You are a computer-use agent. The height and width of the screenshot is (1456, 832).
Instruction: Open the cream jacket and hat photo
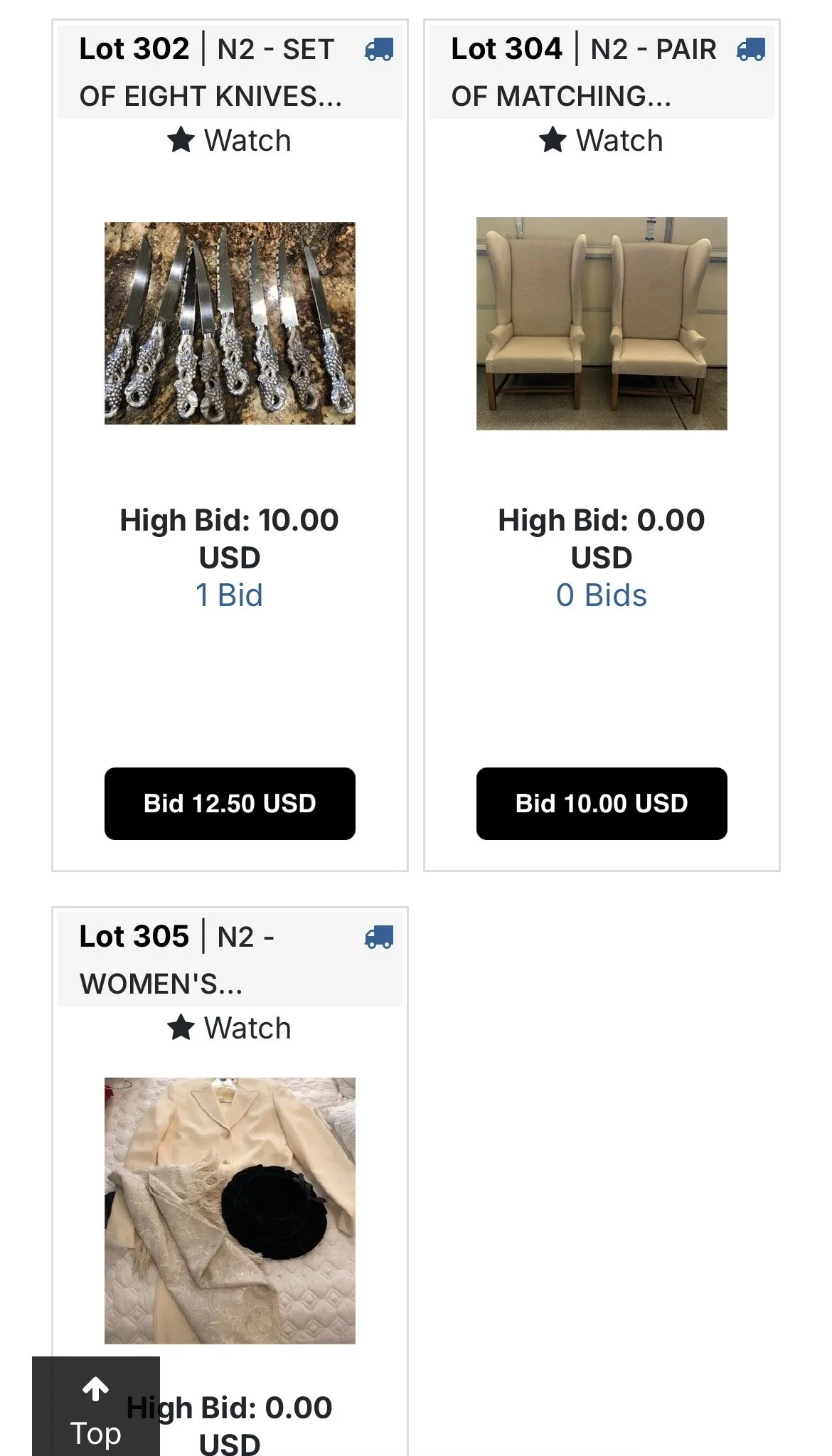pyautogui.click(x=230, y=1211)
